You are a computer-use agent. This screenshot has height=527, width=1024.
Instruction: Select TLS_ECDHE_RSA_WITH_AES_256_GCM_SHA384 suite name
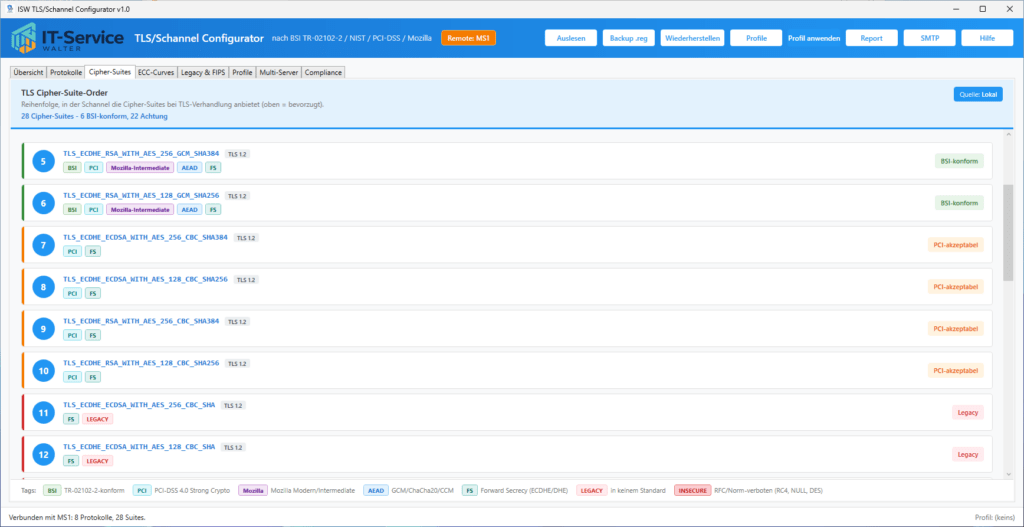141,153
